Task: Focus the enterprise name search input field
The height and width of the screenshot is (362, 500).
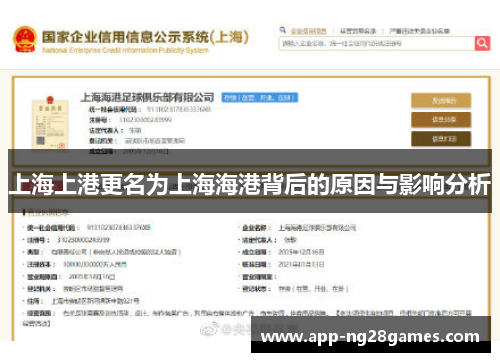Action: 377,43
